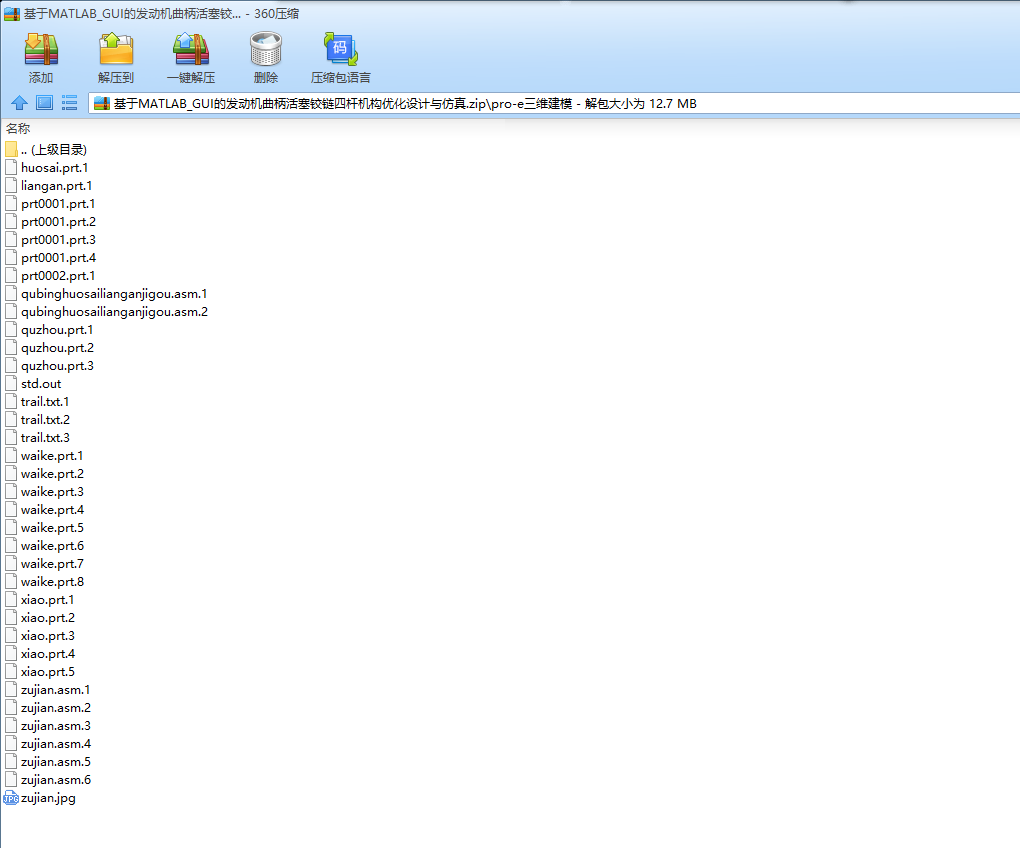Sort by 名称 column header
Image resolution: width=1020 pixels, height=848 pixels.
point(18,129)
